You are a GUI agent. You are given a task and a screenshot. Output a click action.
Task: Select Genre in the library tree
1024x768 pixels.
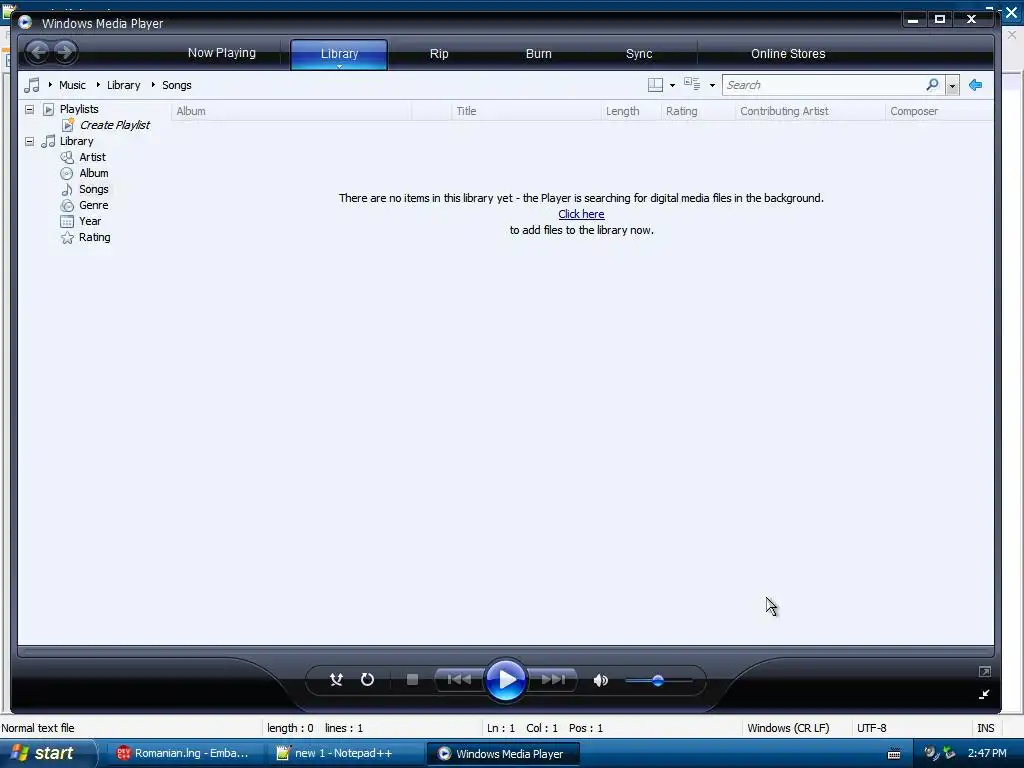(93, 205)
